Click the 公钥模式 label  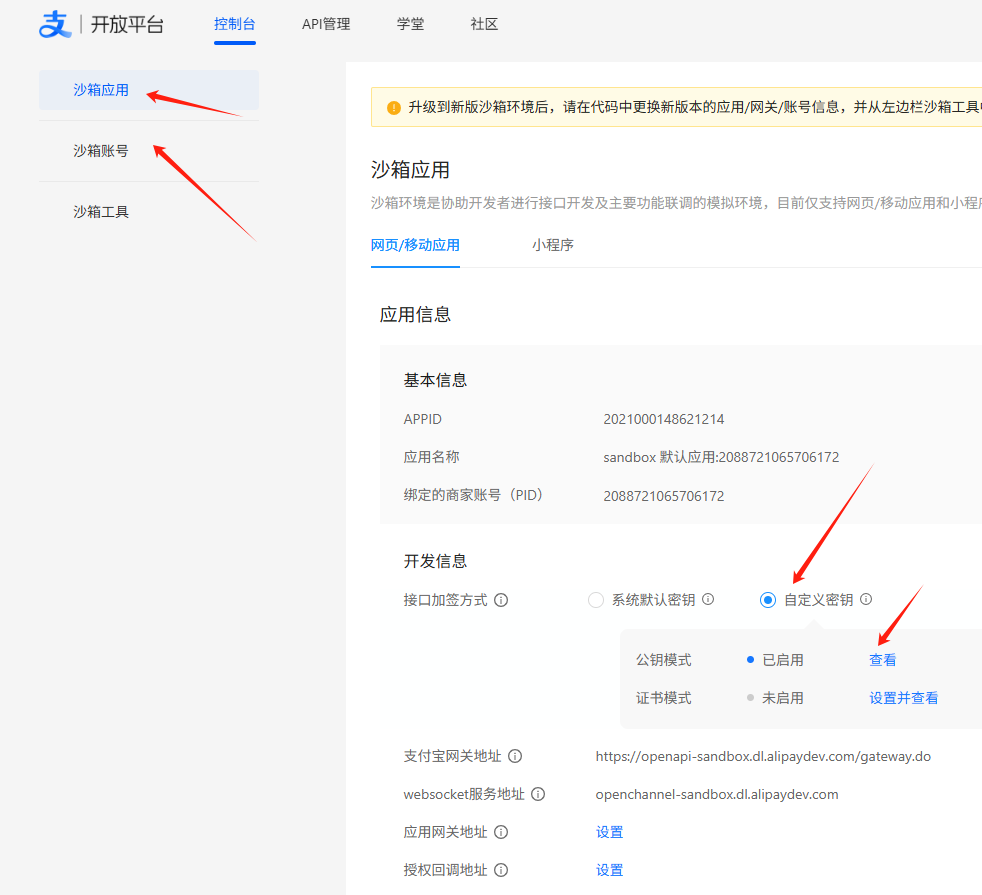click(664, 660)
